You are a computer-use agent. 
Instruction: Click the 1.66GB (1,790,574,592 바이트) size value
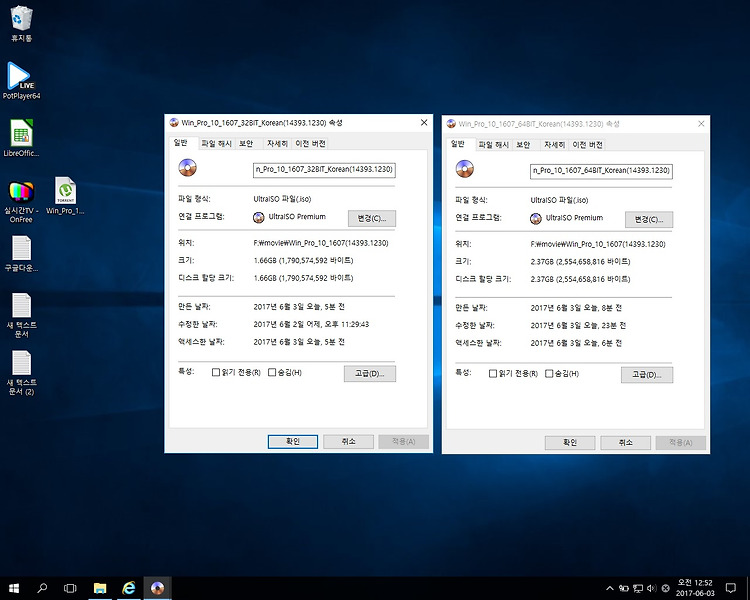click(x=303, y=260)
